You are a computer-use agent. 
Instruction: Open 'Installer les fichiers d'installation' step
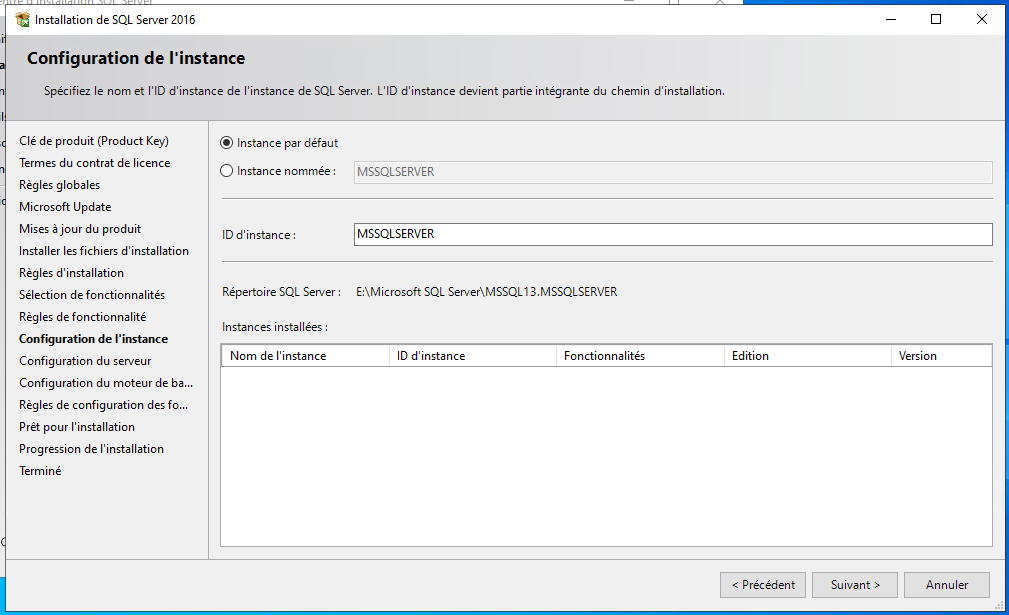104,250
